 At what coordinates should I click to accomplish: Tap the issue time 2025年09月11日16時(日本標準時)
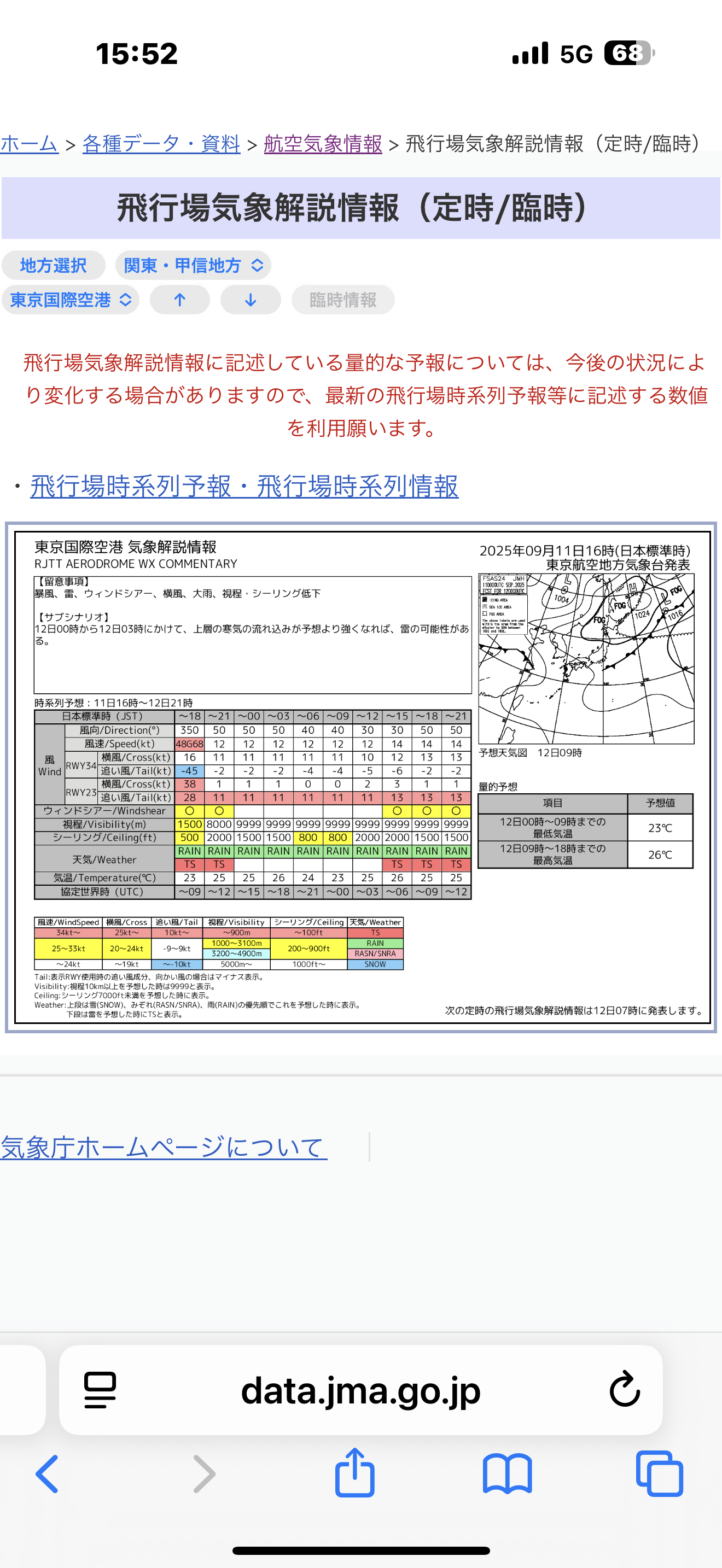point(585,551)
